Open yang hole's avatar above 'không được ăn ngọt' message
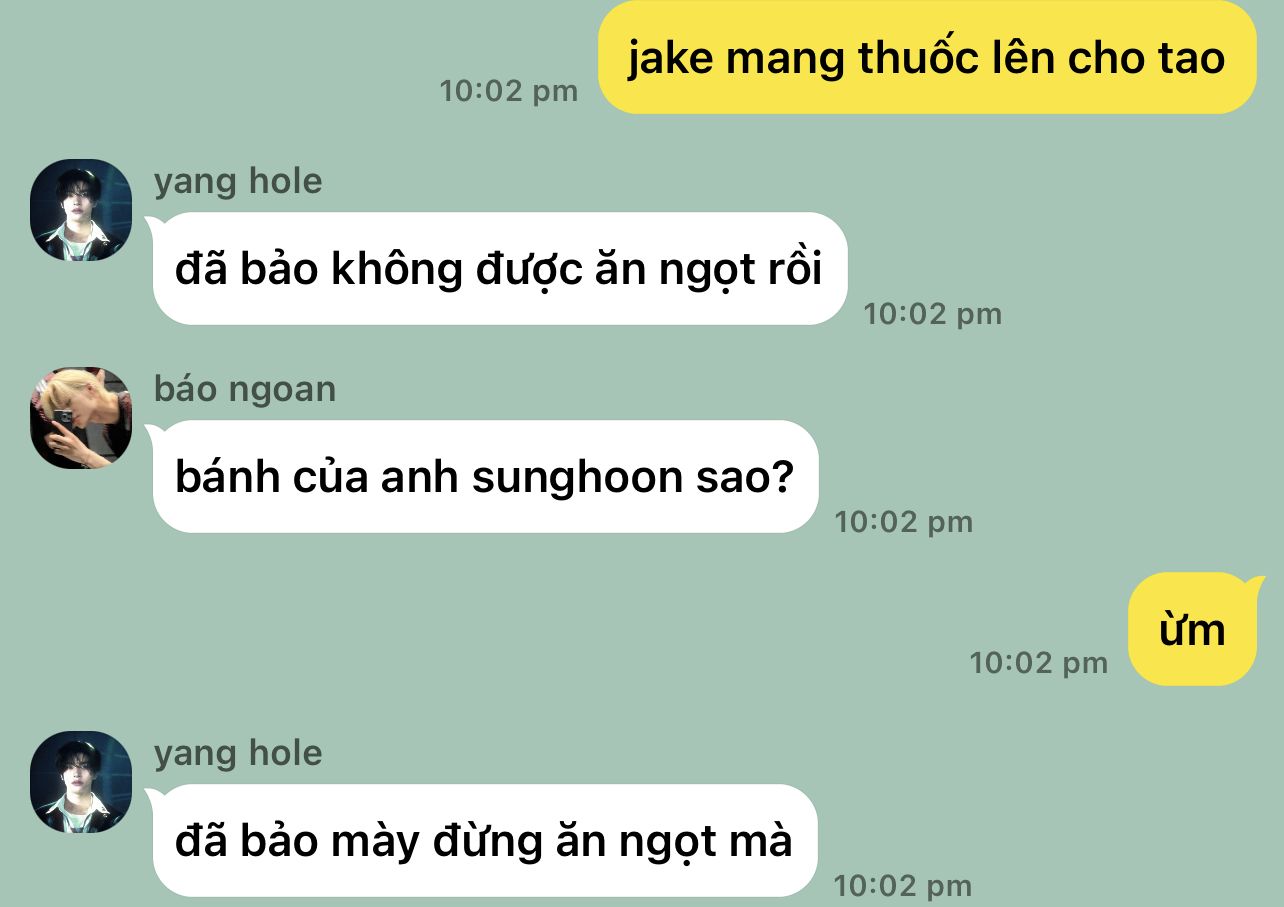 (81, 210)
